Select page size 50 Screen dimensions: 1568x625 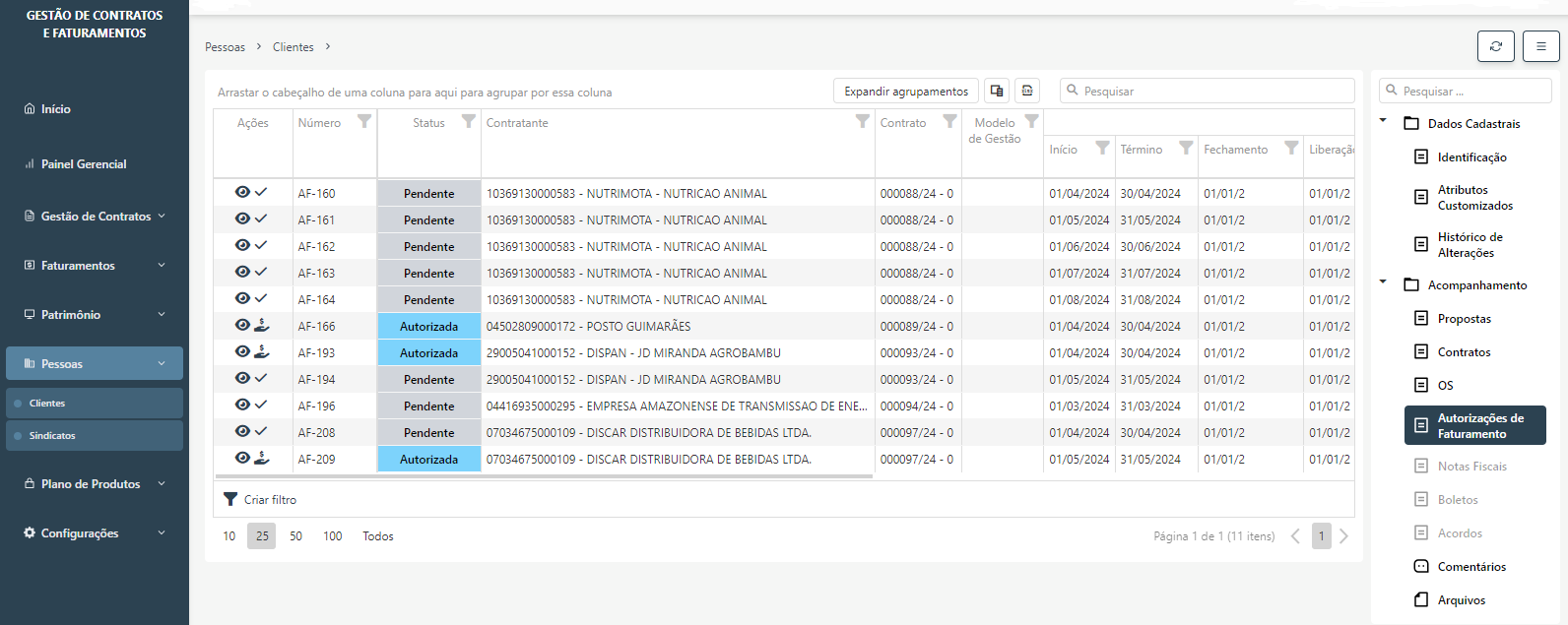pyautogui.click(x=295, y=536)
